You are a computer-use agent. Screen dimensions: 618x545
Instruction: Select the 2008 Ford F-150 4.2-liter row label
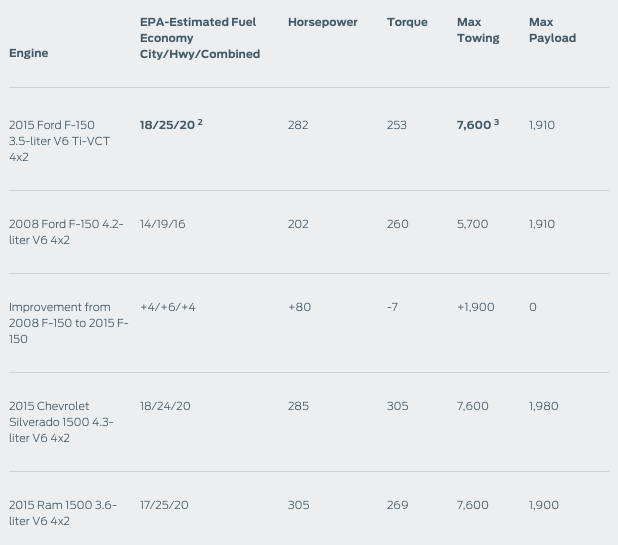point(66,232)
